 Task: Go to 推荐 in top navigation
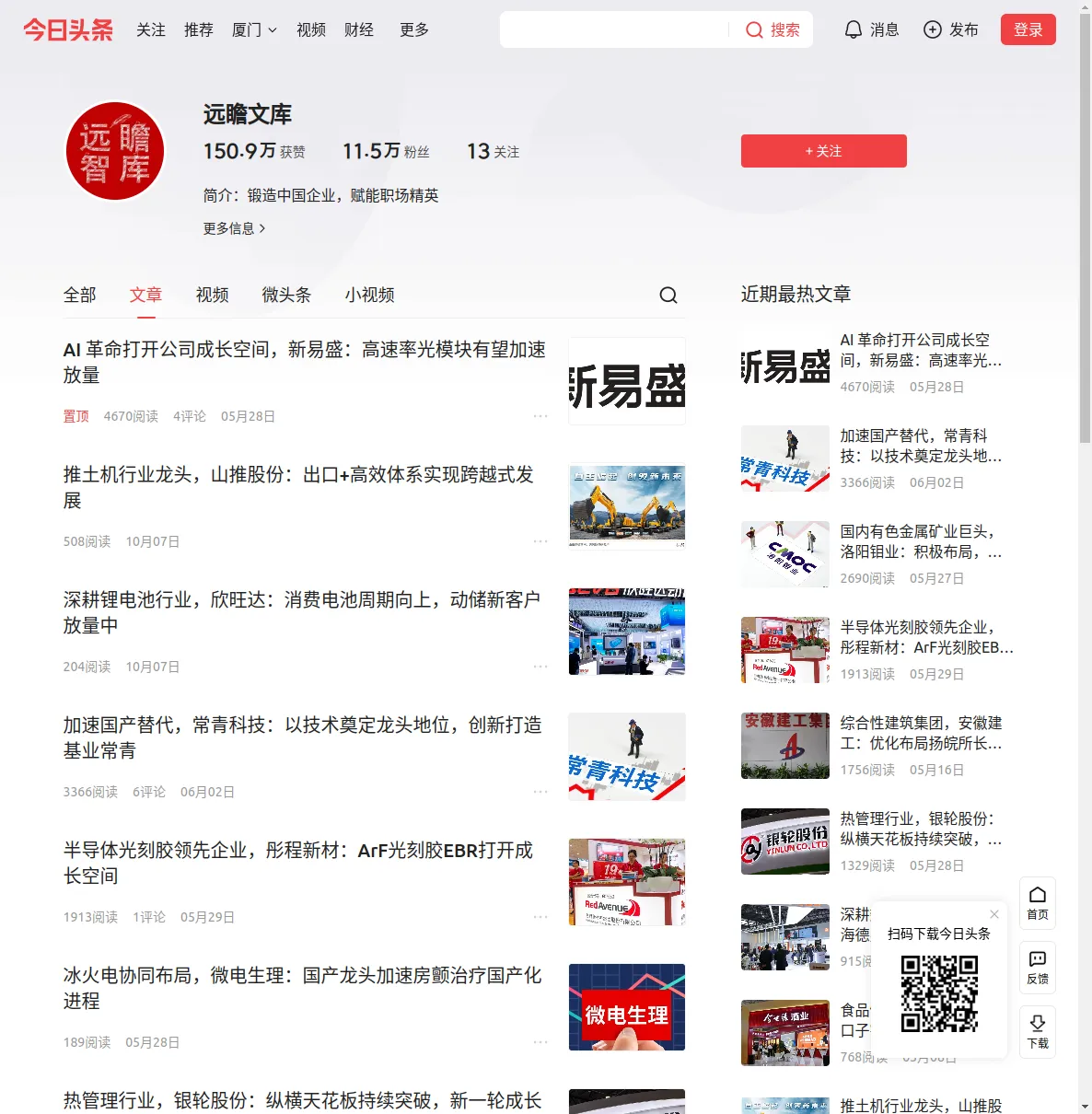tap(199, 29)
